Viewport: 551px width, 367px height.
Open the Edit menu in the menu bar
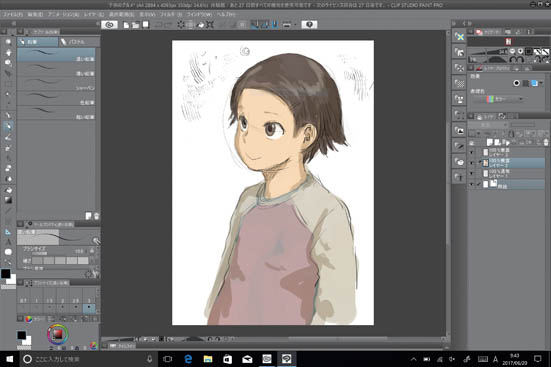pos(35,15)
